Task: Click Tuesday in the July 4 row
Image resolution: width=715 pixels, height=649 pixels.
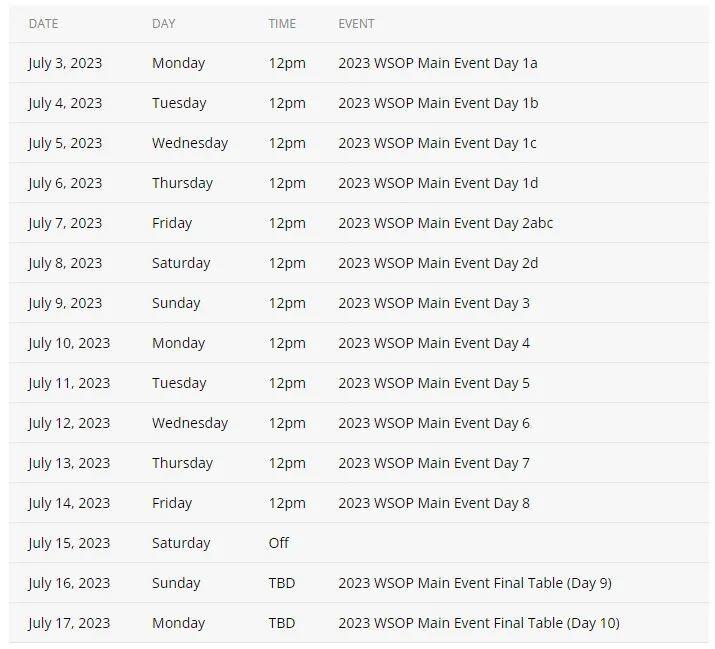Action: [179, 103]
